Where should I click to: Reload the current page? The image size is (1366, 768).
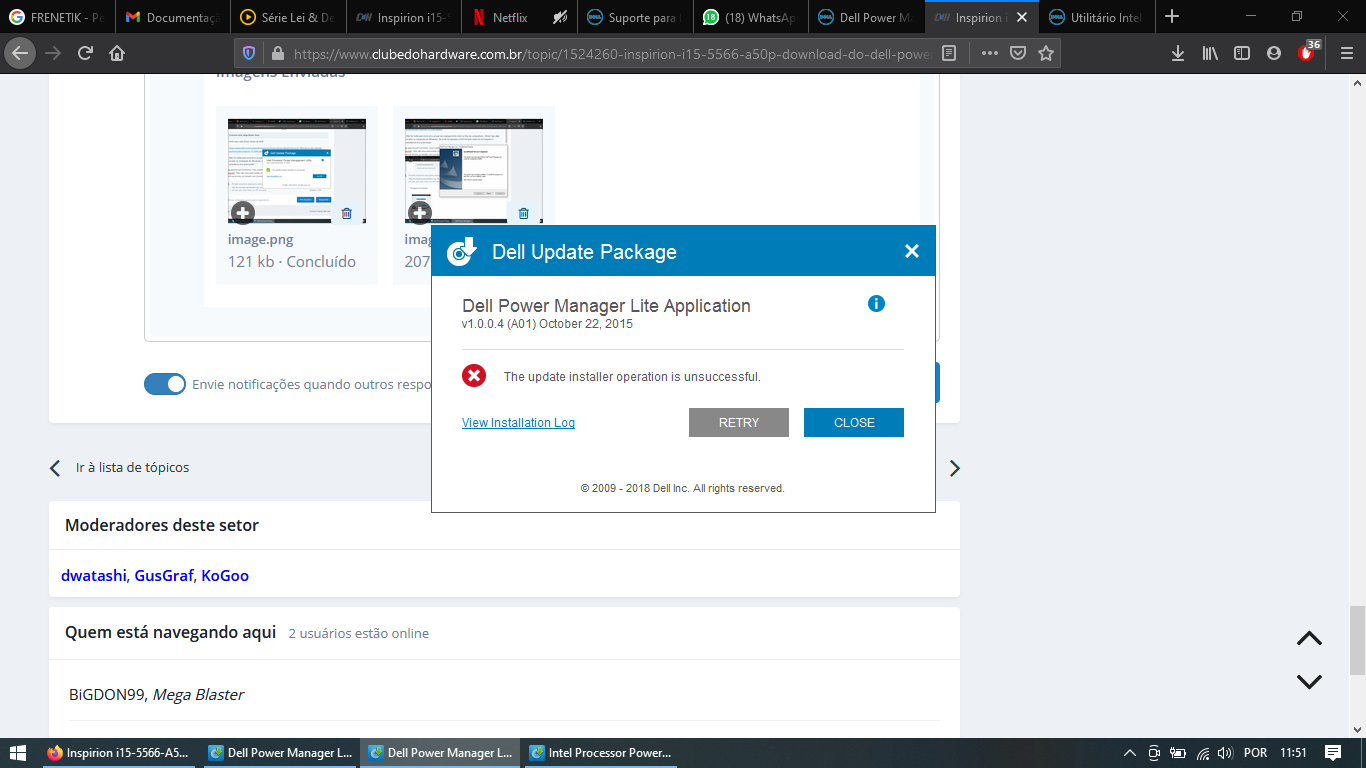86,53
